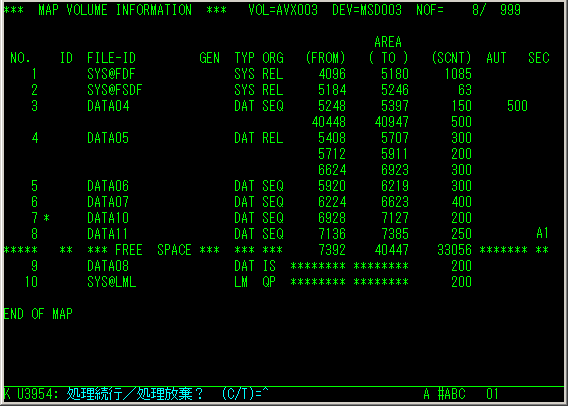
Task: Select the DATA08 file entry
Action: point(108,266)
